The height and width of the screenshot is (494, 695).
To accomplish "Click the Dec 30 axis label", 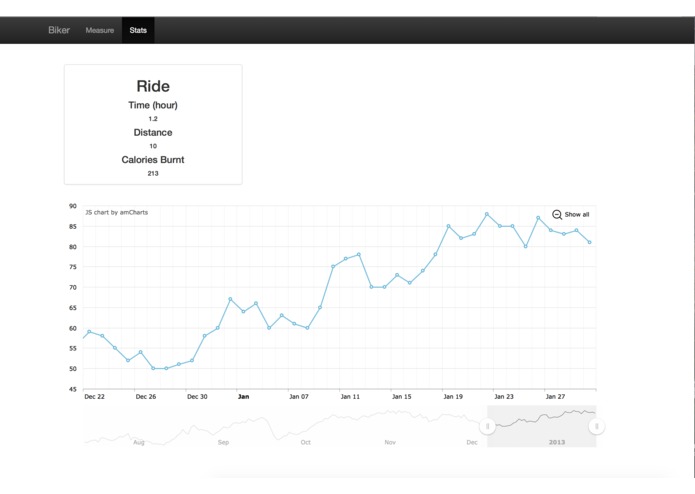I will click(197, 397).
